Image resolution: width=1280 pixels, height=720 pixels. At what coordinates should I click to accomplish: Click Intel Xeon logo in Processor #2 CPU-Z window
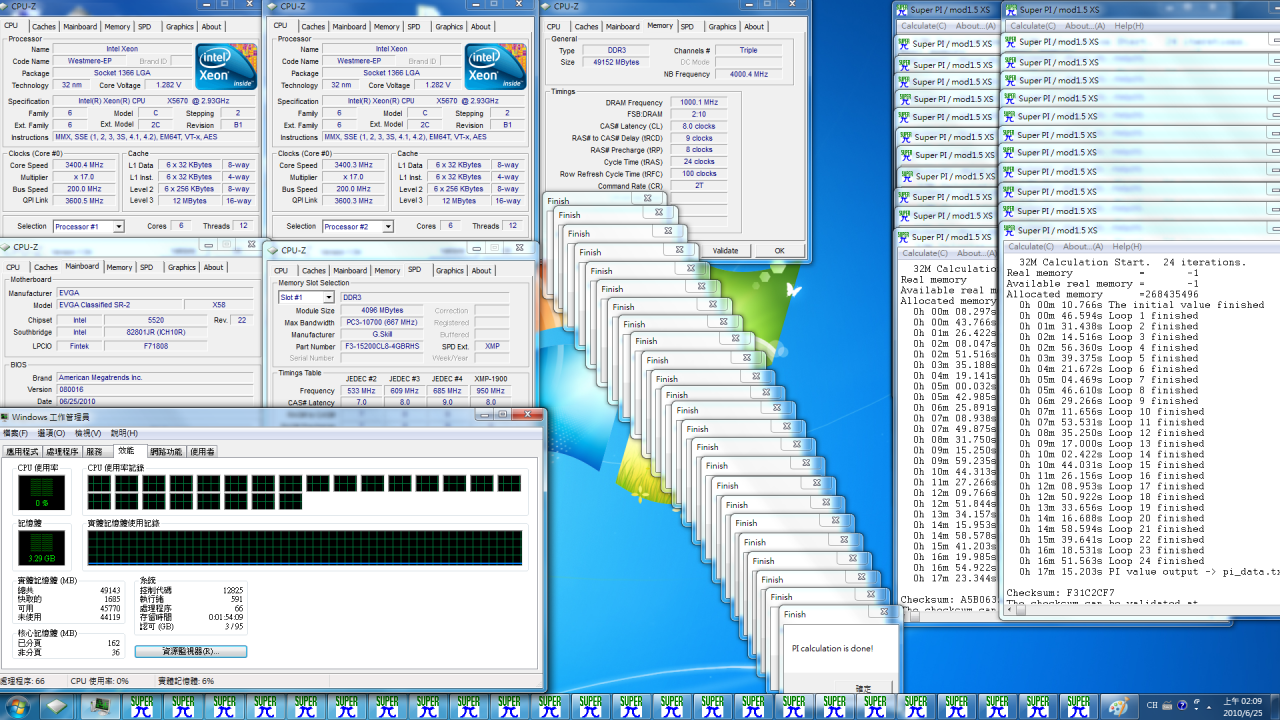coord(496,67)
